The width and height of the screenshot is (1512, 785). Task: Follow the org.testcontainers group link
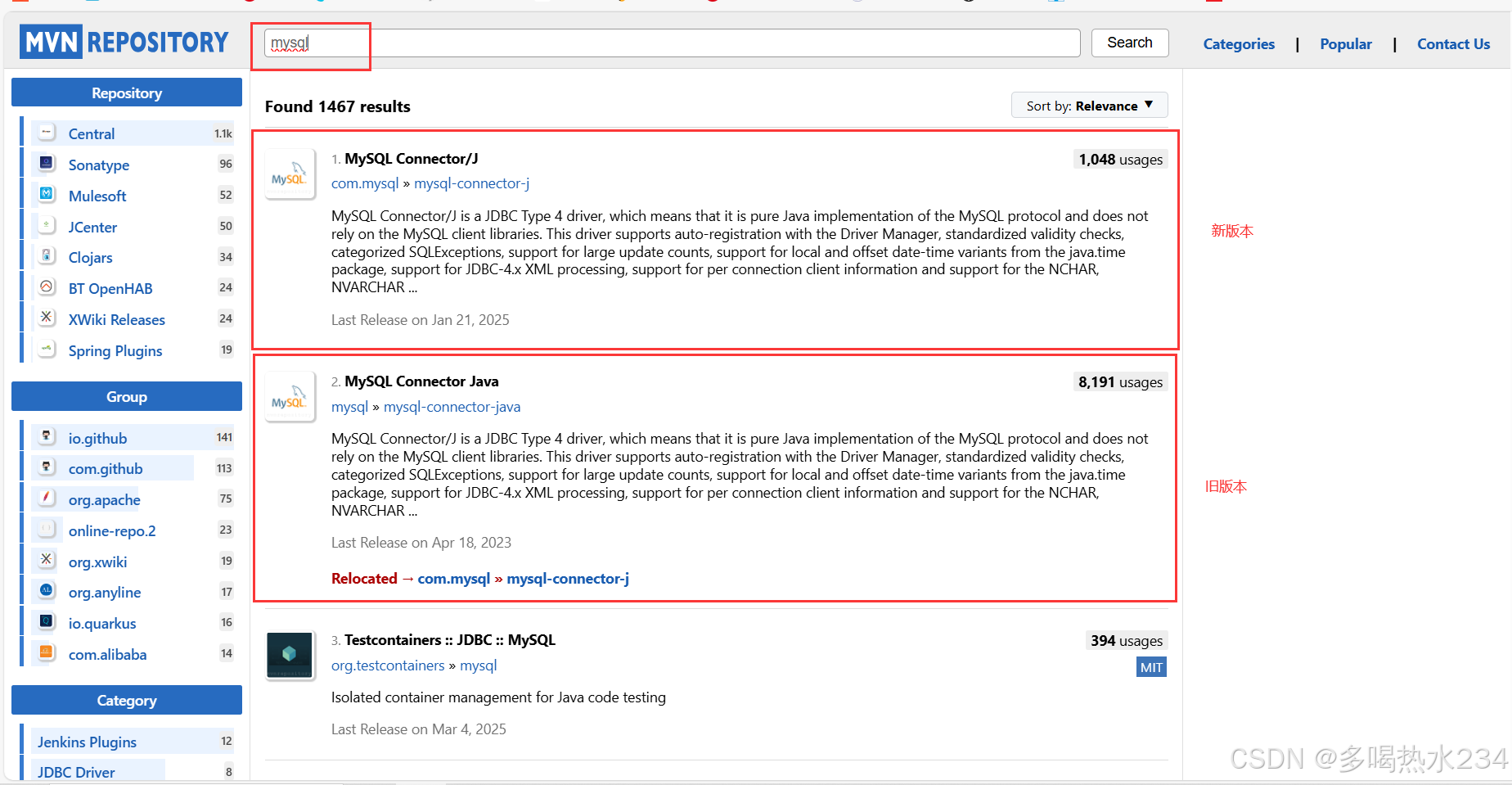click(388, 665)
